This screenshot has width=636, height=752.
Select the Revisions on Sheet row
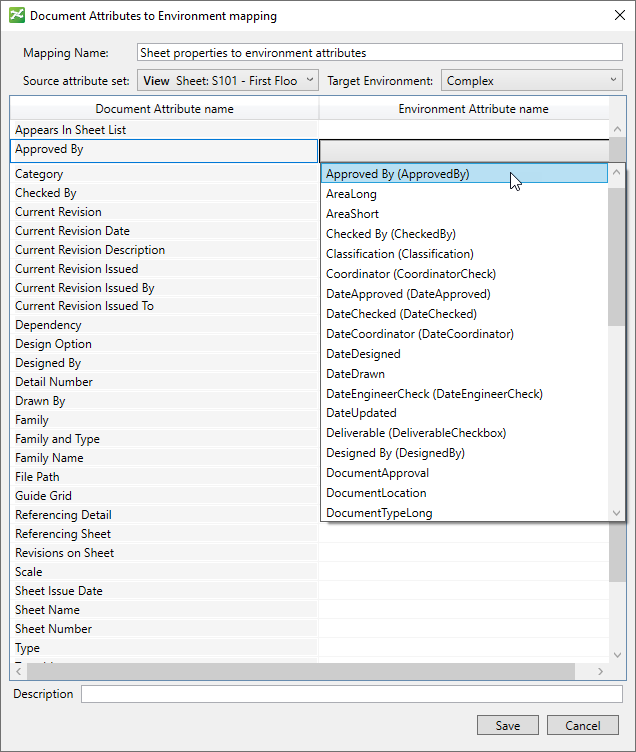(164, 553)
